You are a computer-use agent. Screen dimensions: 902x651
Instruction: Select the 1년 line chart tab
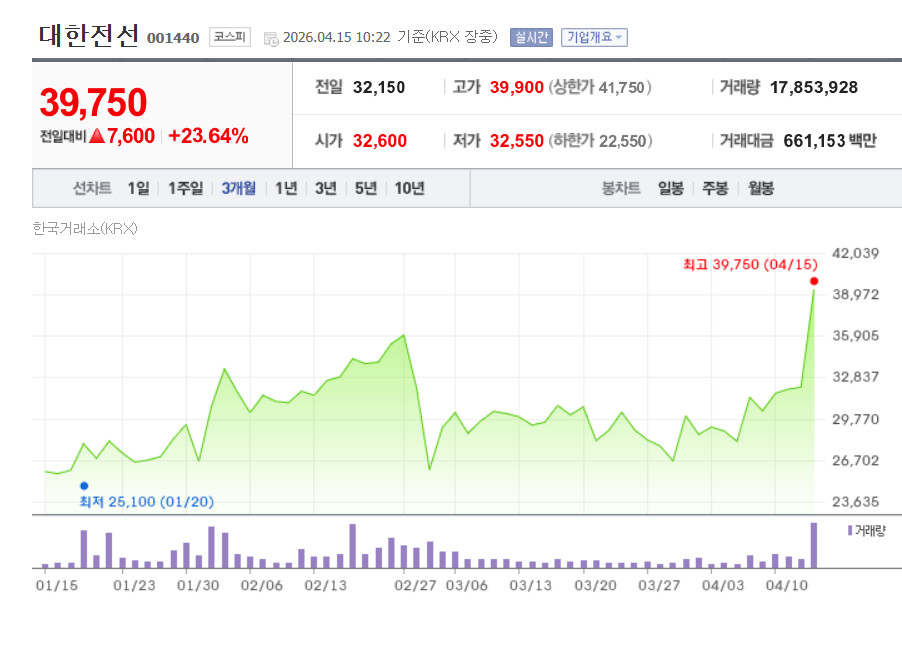pyautogui.click(x=286, y=188)
